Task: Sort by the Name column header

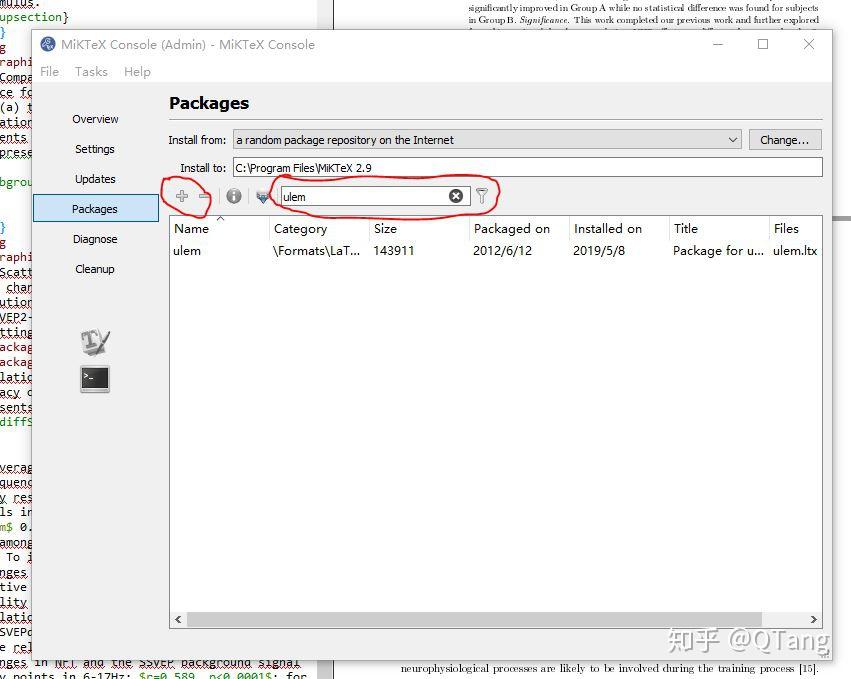Action: [219, 229]
